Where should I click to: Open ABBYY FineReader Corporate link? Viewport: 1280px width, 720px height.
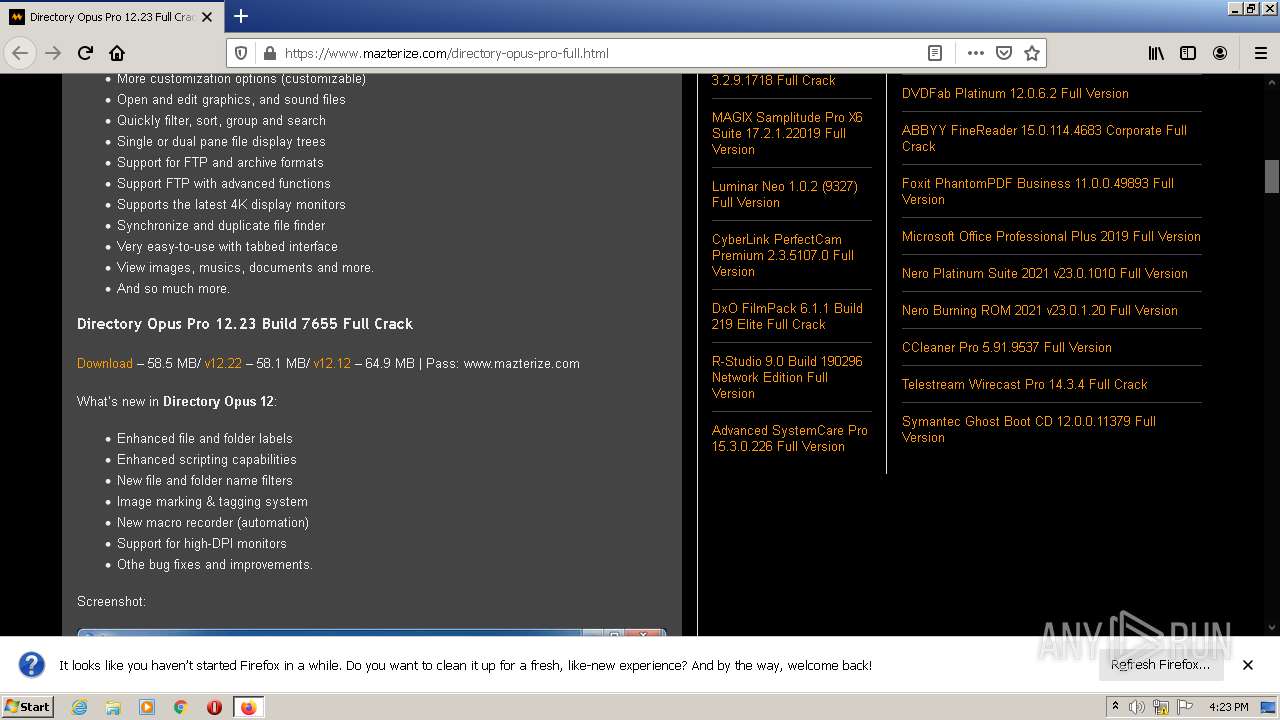click(x=1044, y=138)
